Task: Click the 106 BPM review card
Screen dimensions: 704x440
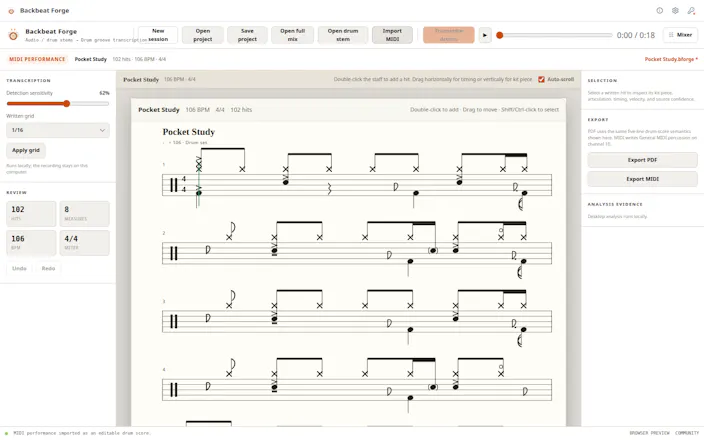Action: pyautogui.click(x=31, y=243)
